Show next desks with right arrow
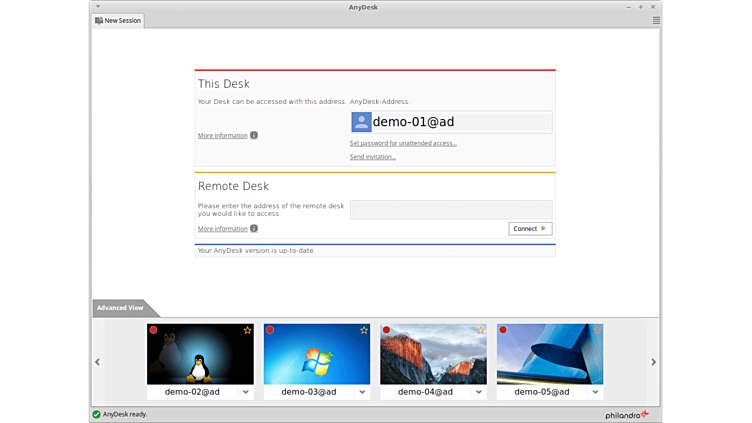 coord(653,362)
